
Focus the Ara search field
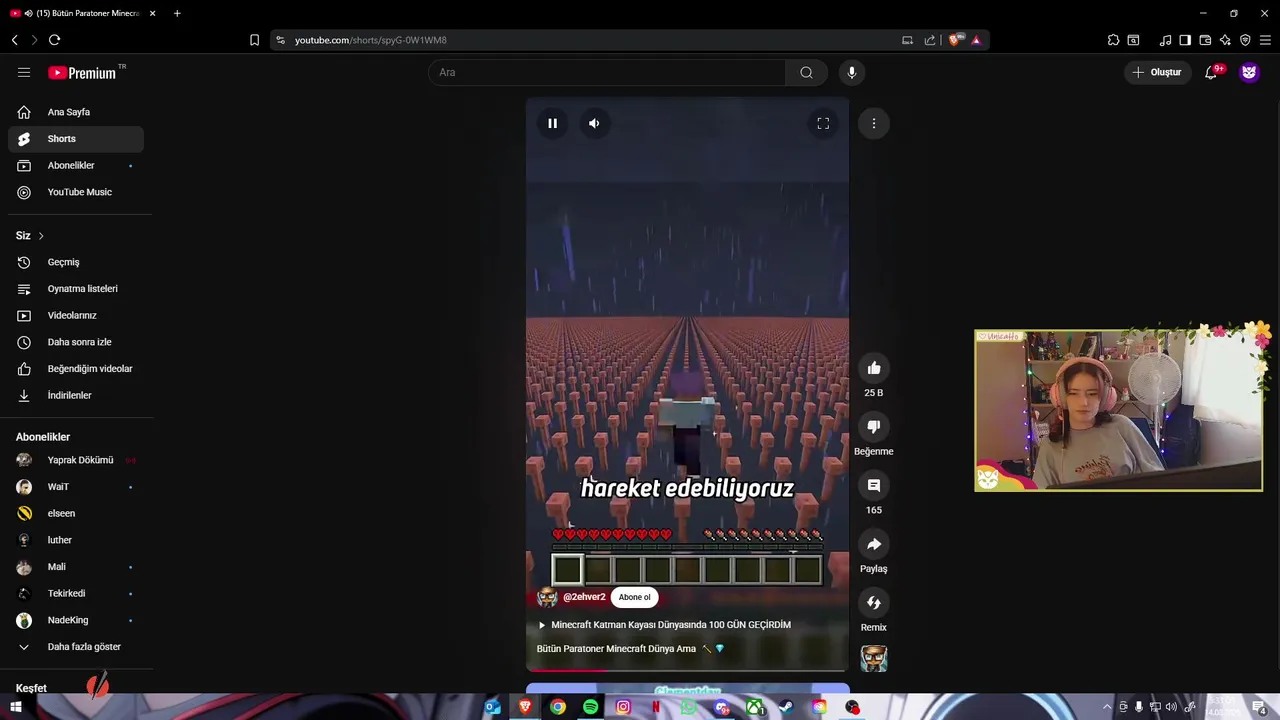607,72
